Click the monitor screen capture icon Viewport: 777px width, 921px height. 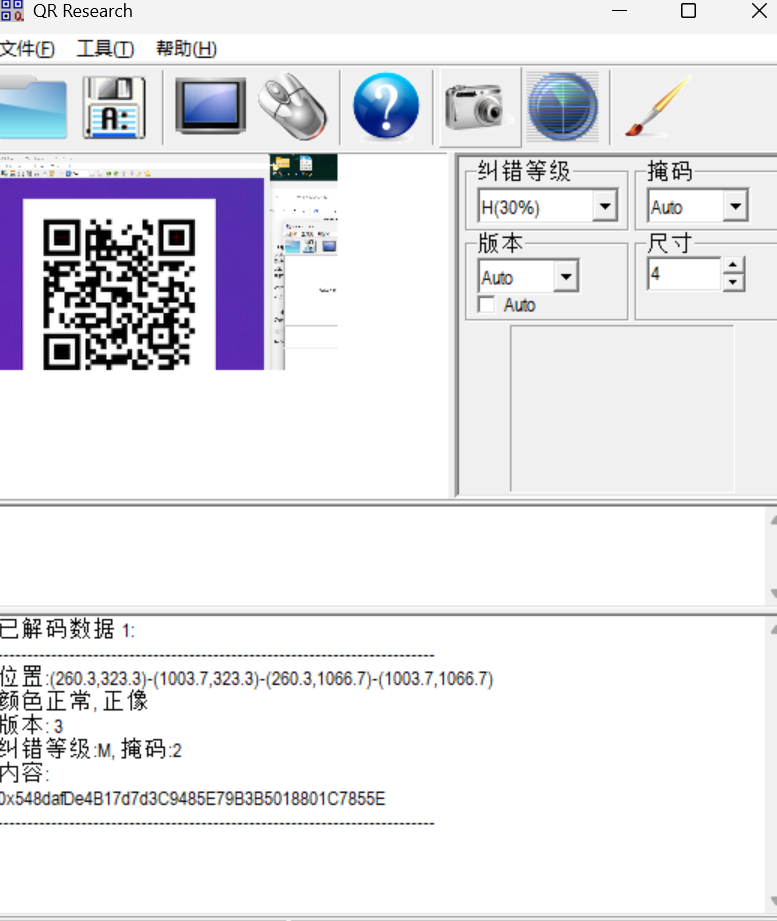click(210, 106)
